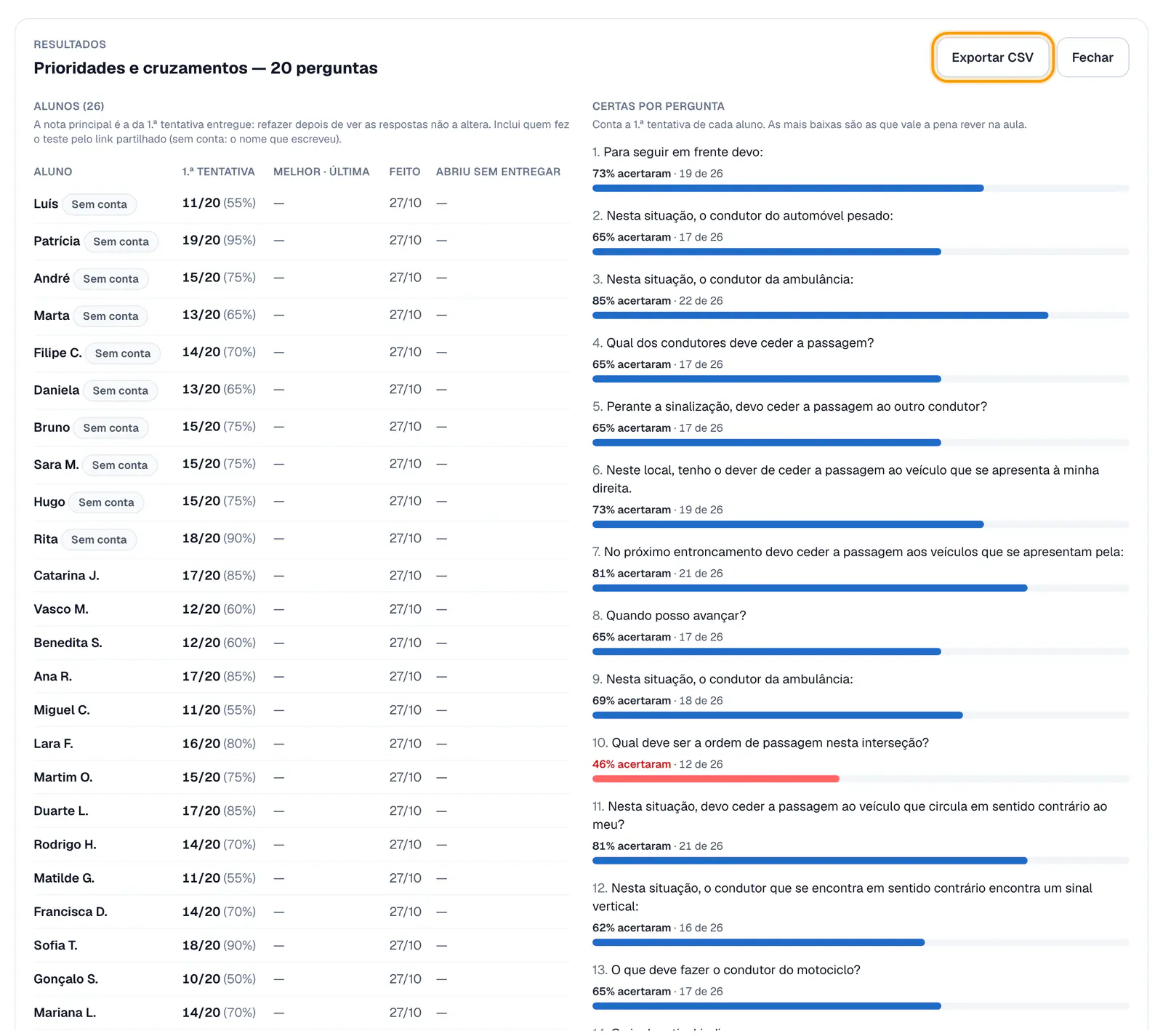
Task: Click question 8 "Quando posso avançar?"
Action: click(669, 615)
